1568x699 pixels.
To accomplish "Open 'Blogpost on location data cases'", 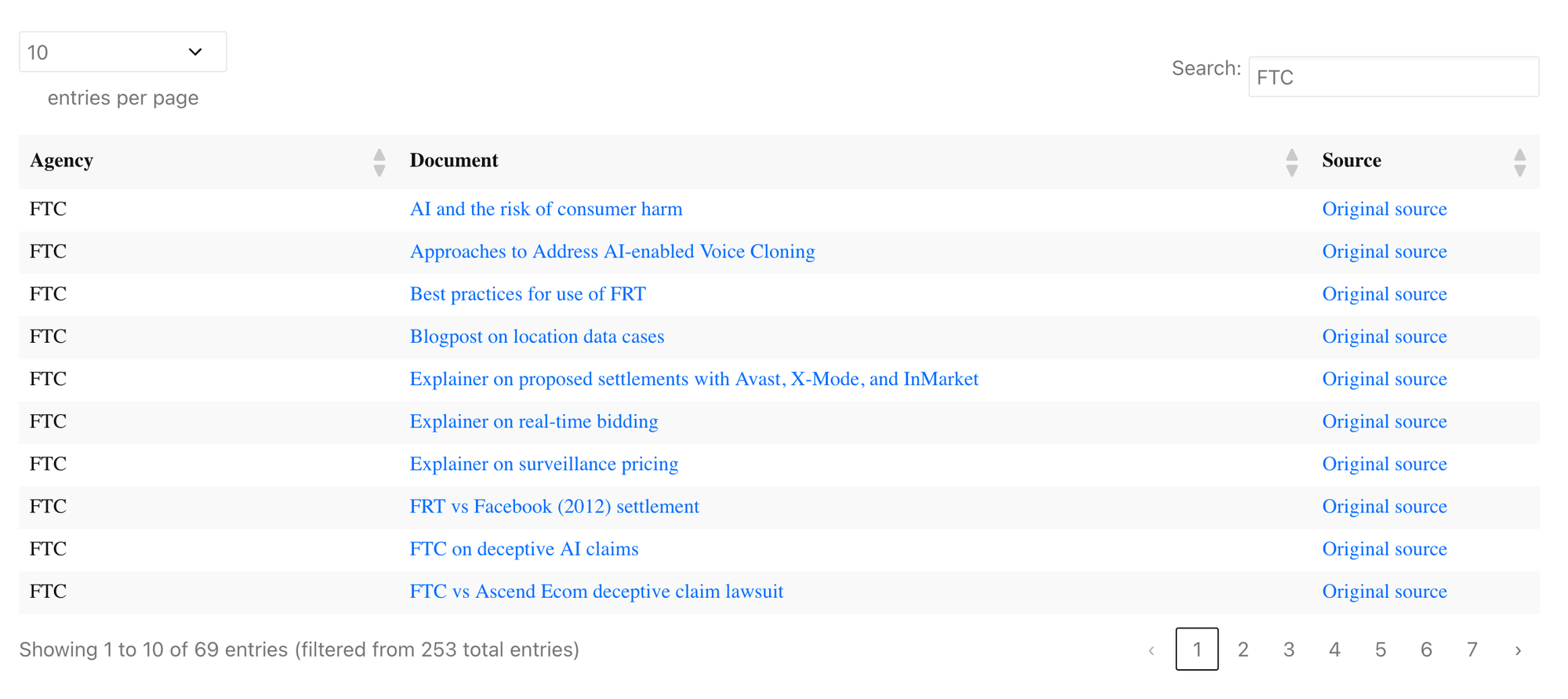I will pos(536,337).
